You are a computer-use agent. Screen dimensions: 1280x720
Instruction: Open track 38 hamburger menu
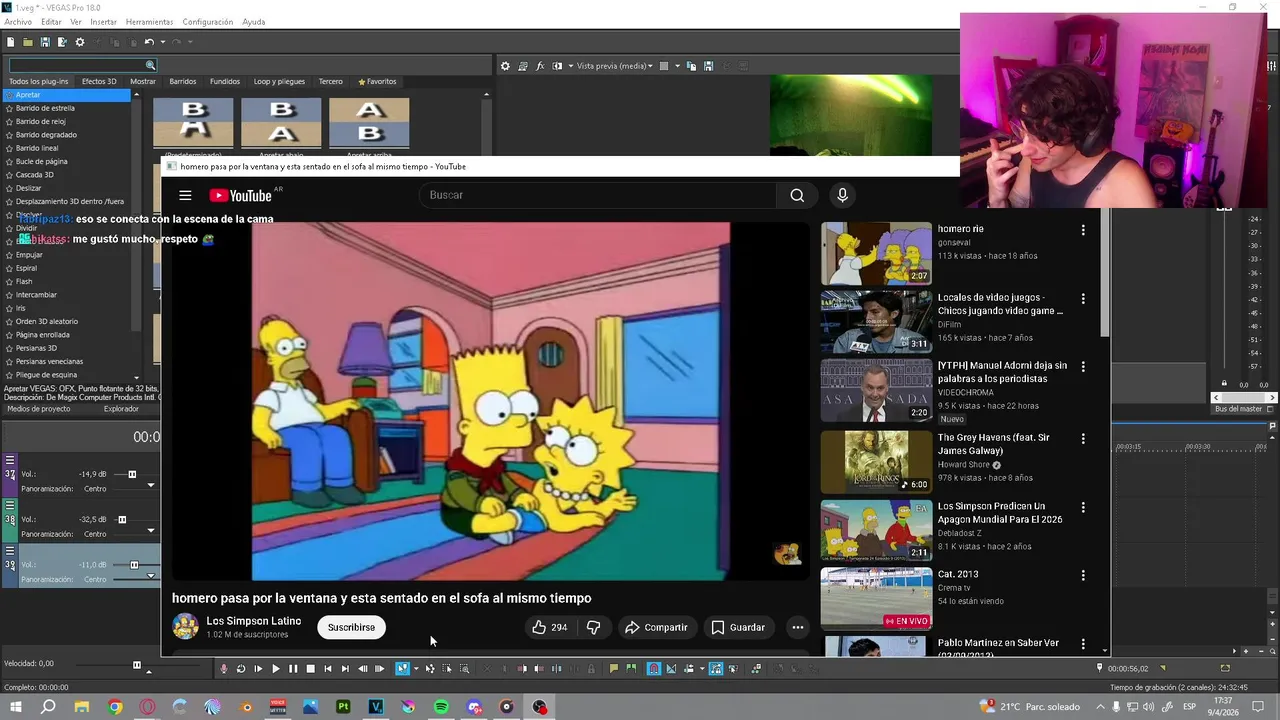click(10, 506)
